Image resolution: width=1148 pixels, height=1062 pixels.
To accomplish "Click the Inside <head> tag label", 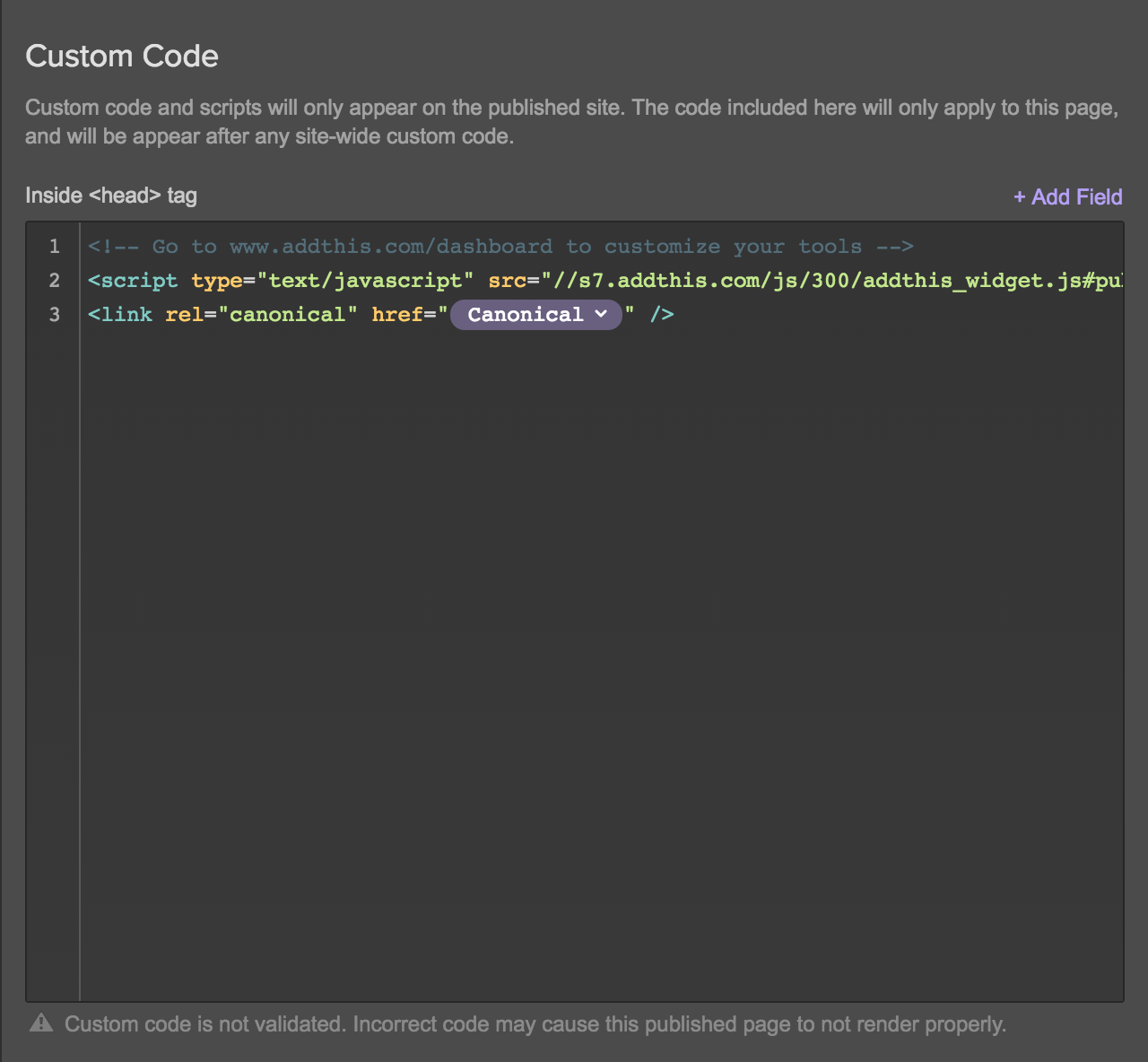I will click(111, 196).
